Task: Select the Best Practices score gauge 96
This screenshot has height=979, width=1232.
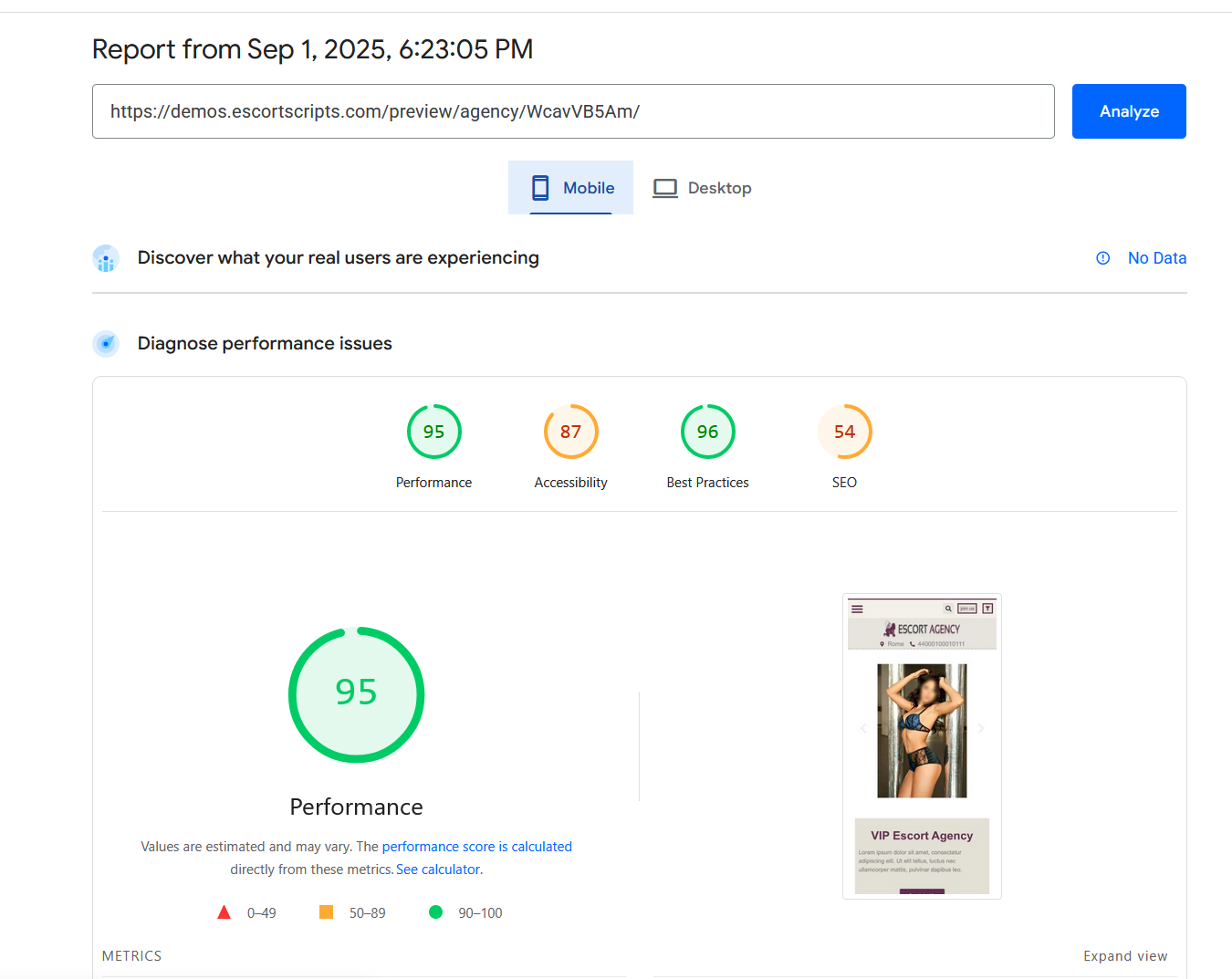Action: click(x=708, y=432)
